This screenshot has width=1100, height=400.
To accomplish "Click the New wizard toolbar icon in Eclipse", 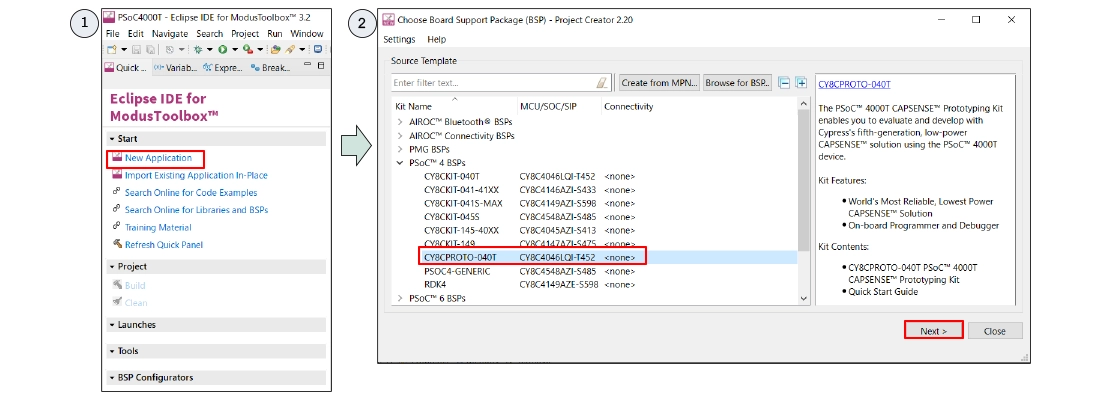I will pos(112,49).
